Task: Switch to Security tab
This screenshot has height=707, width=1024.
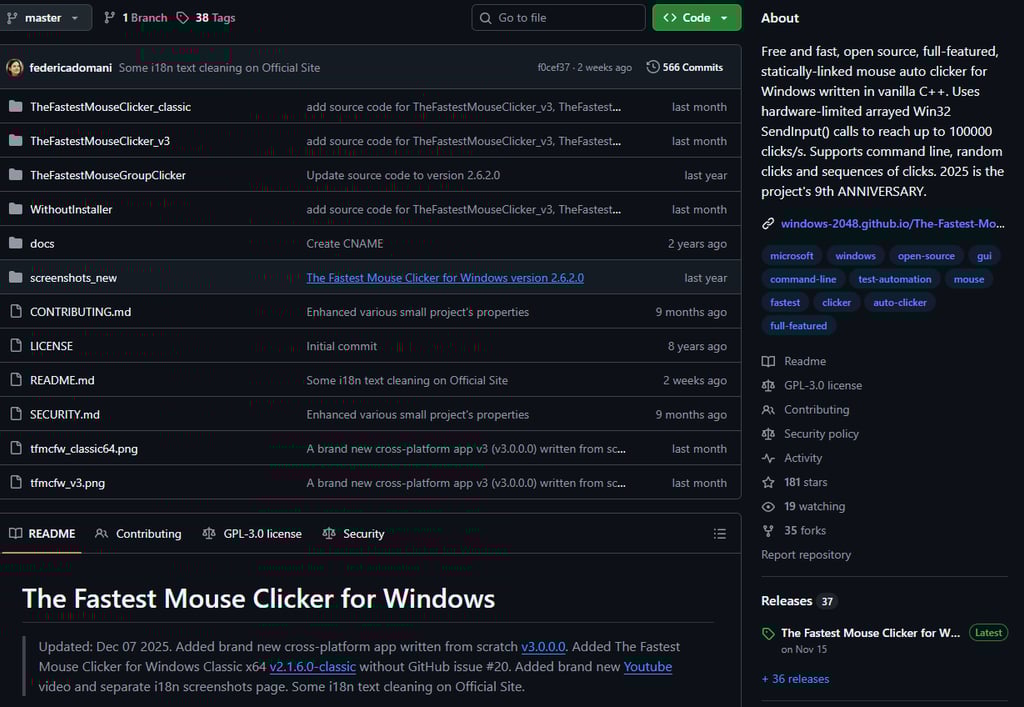Action: [353, 533]
